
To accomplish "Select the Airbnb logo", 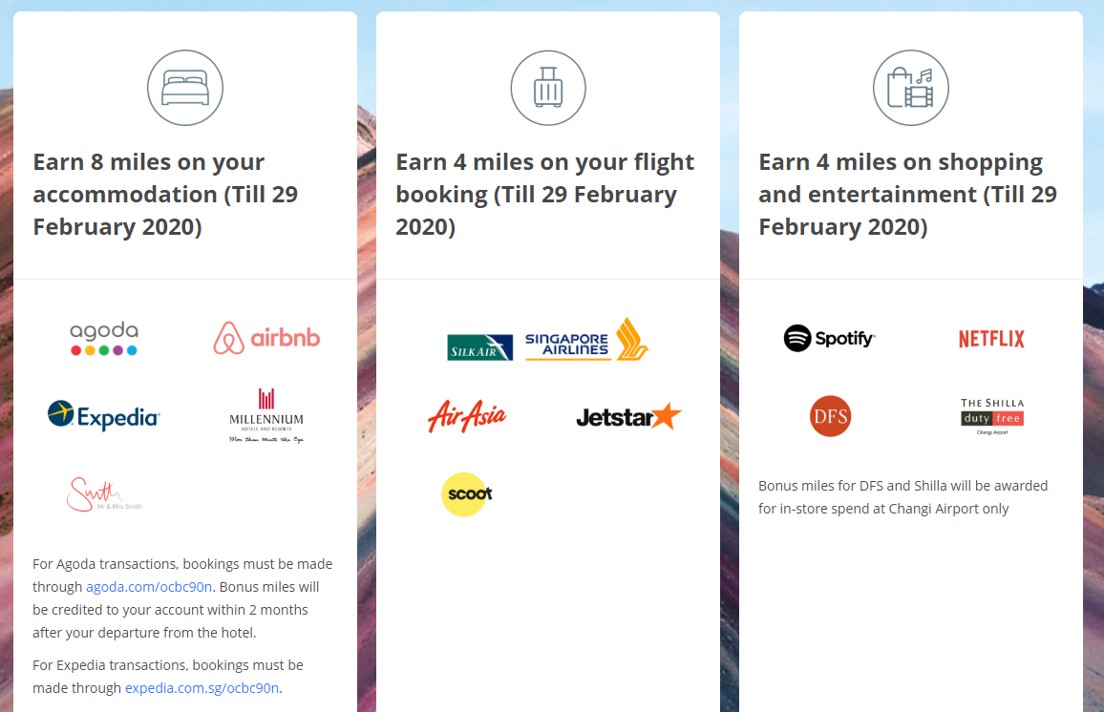I will tap(267, 338).
